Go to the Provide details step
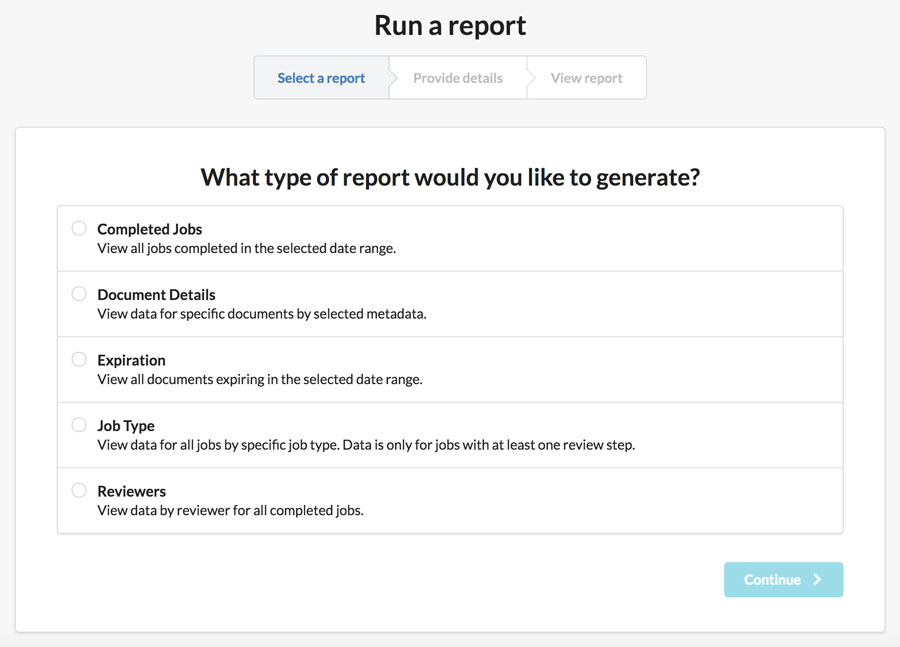 [458, 78]
